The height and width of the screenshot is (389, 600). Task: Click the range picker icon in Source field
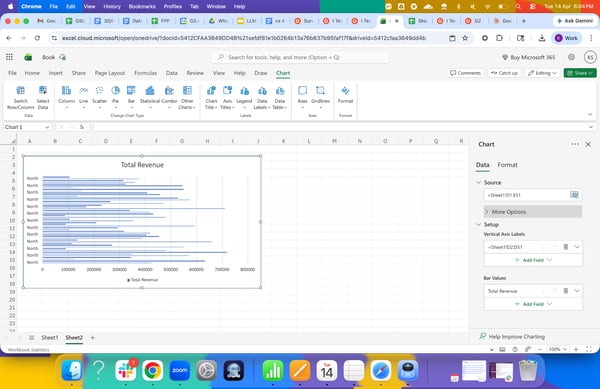click(x=574, y=195)
